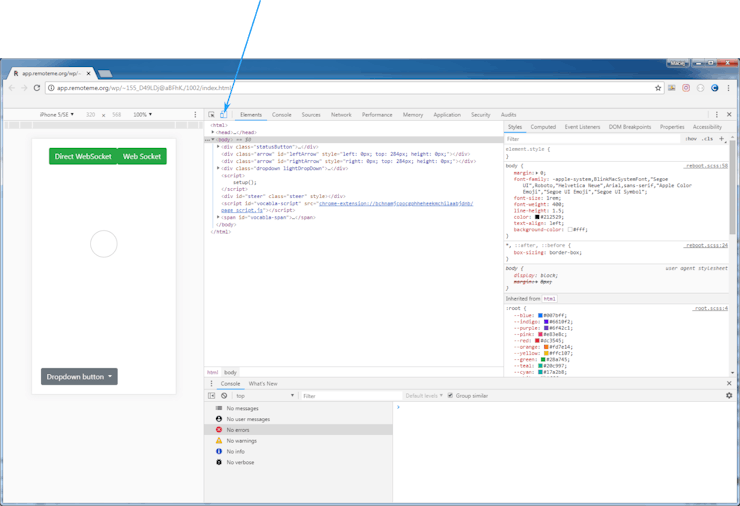Open the chrome-extension script source link
740x506 pixels.
tap(395, 203)
